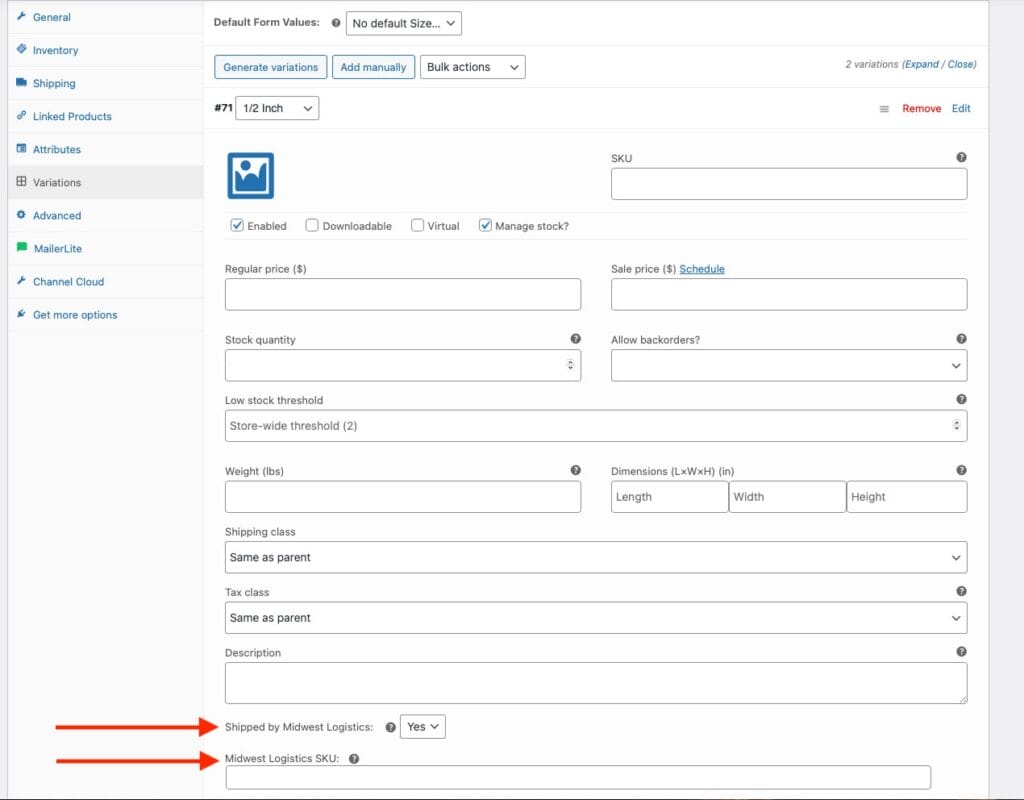Click the SKU help icon
Viewport: 1024px width, 800px height.
coord(961,157)
